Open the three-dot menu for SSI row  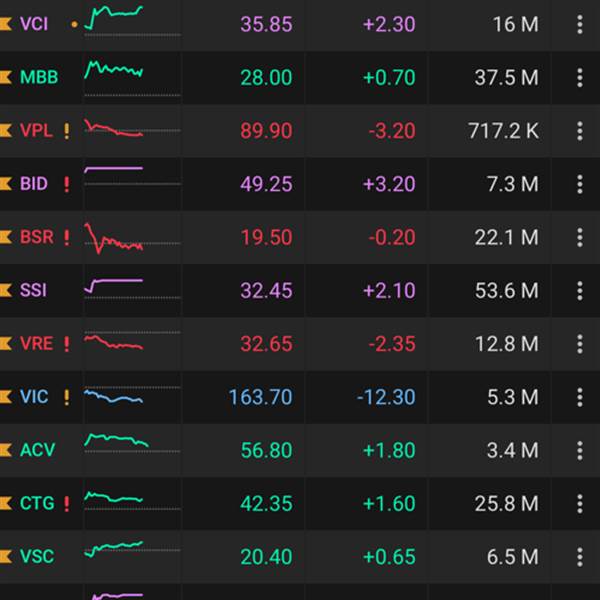click(579, 291)
